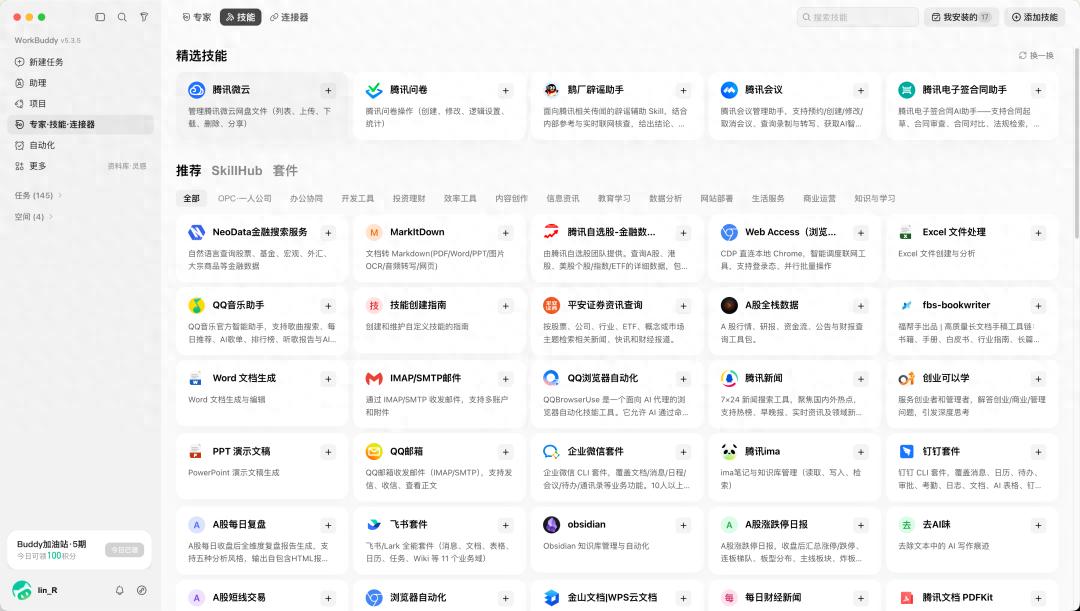Click the 添加技能 button
This screenshot has width=1080, height=611.
(1035, 17)
